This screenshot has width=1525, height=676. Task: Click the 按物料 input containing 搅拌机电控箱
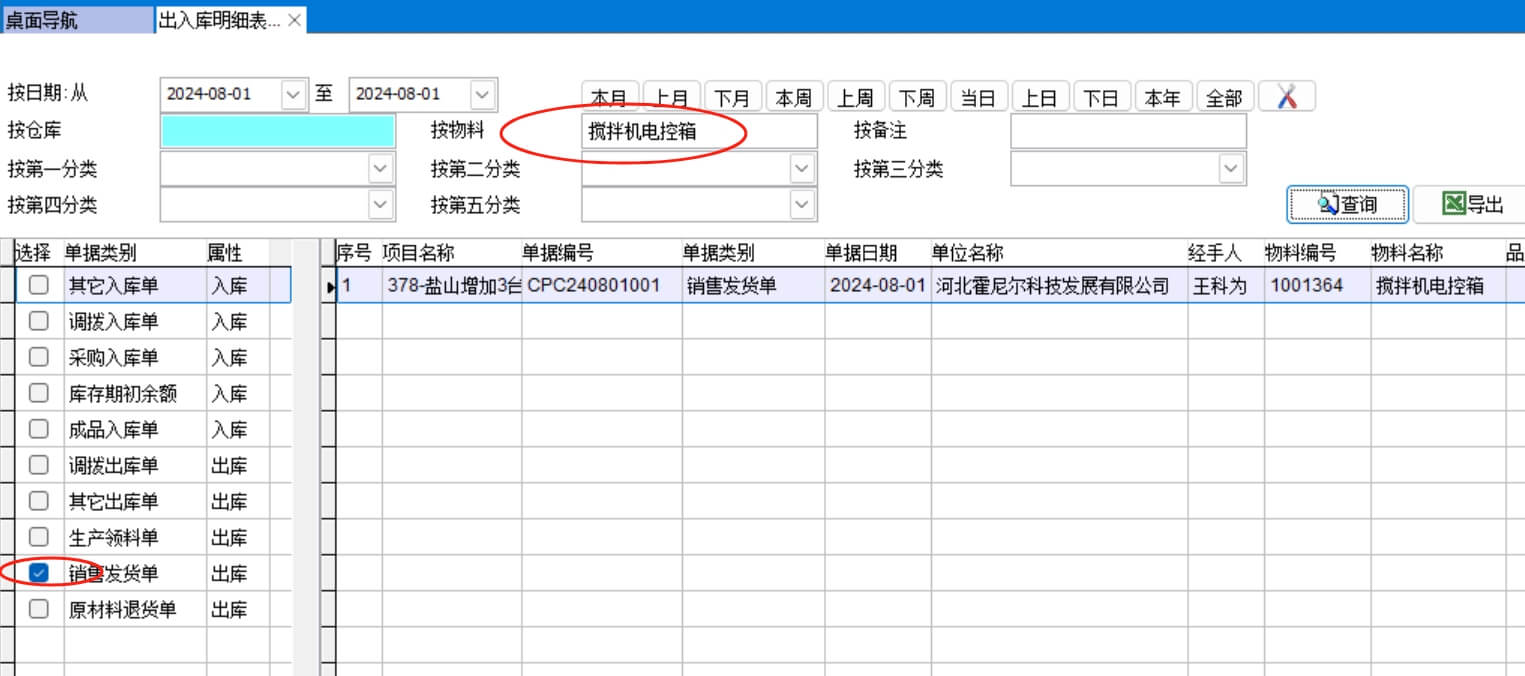[698, 131]
